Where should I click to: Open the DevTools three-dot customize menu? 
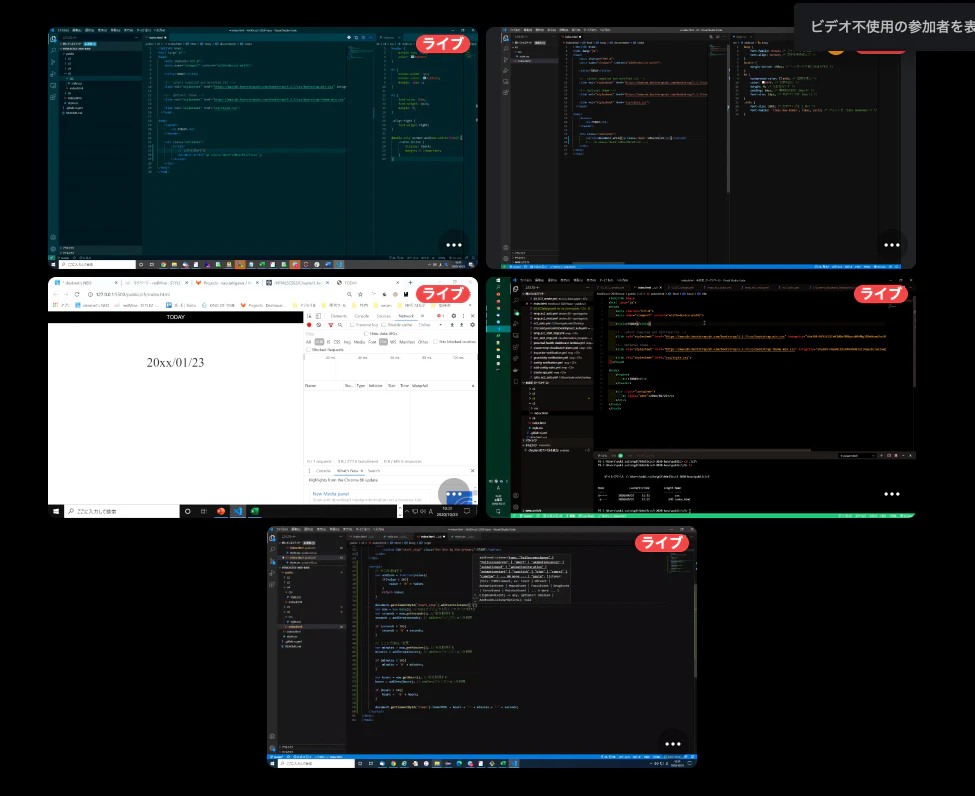tap(463, 316)
